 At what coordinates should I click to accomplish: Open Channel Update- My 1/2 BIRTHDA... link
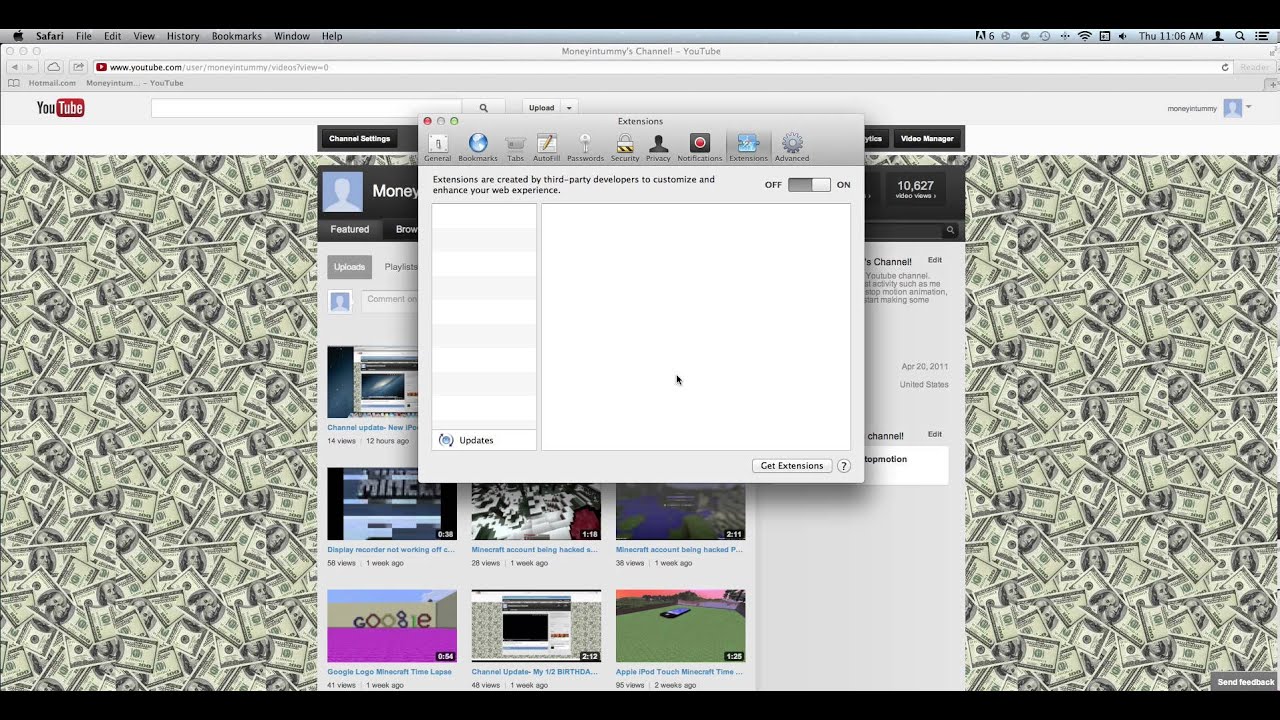(535, 672)
